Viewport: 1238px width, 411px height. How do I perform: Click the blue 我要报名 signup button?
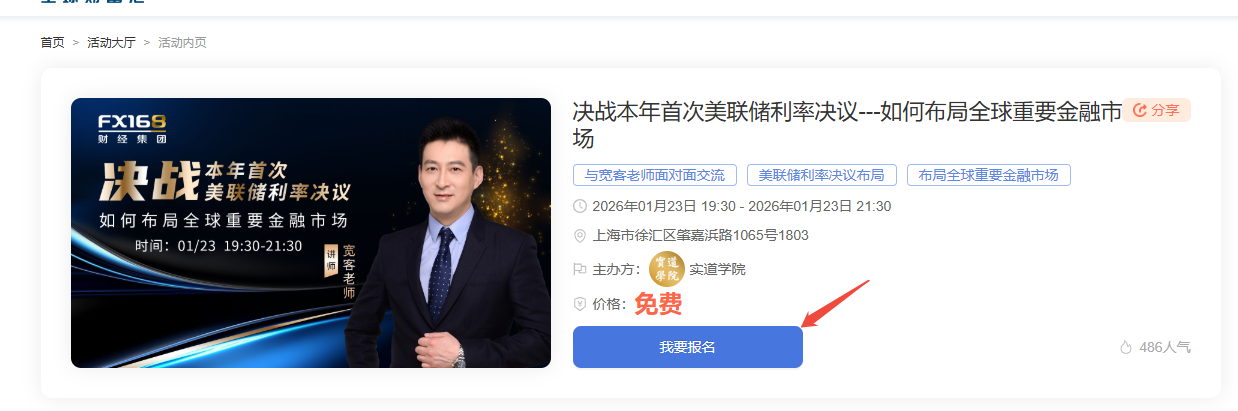688,347
